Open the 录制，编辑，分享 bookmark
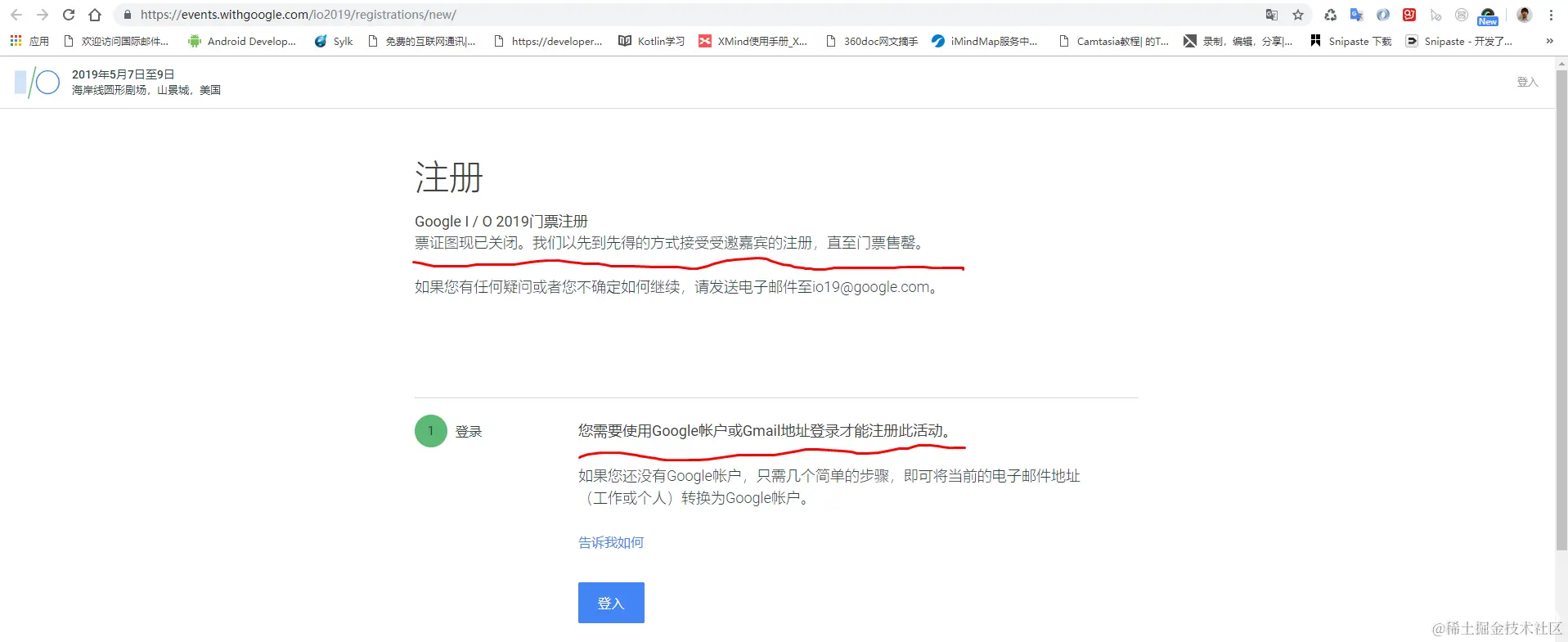1568x642 pixels. 1238,41
